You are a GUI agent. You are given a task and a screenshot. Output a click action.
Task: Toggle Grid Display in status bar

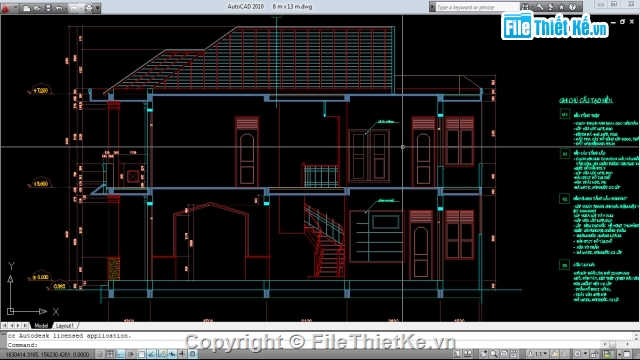[110, 355]
